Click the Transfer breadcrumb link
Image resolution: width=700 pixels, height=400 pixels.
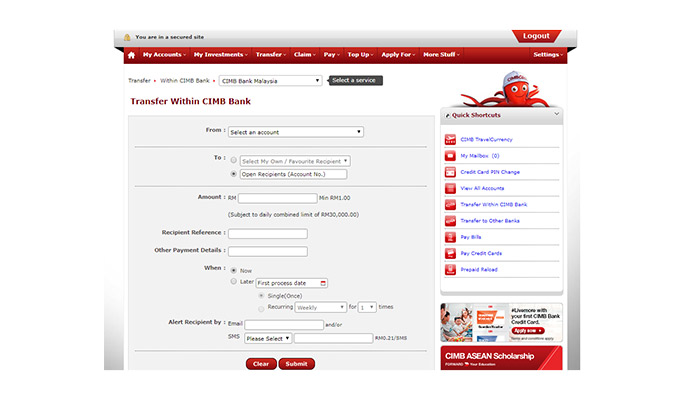pyautogui.click(x=139, y=81)
